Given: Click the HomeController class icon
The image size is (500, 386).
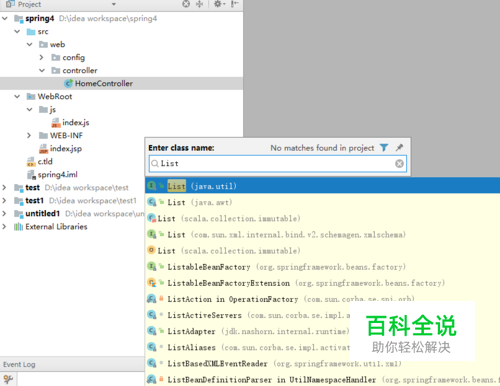Looking at the screenshot, I should point(68,83).
